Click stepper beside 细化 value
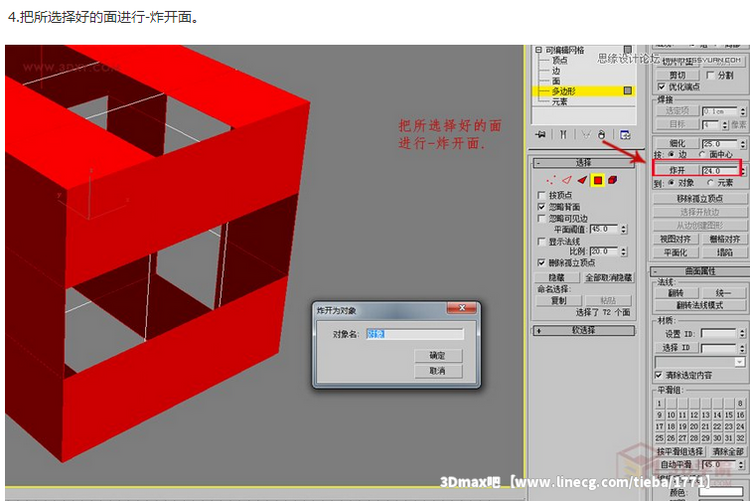The width and height of the screenshot is (750, 501). click(742, 144)
